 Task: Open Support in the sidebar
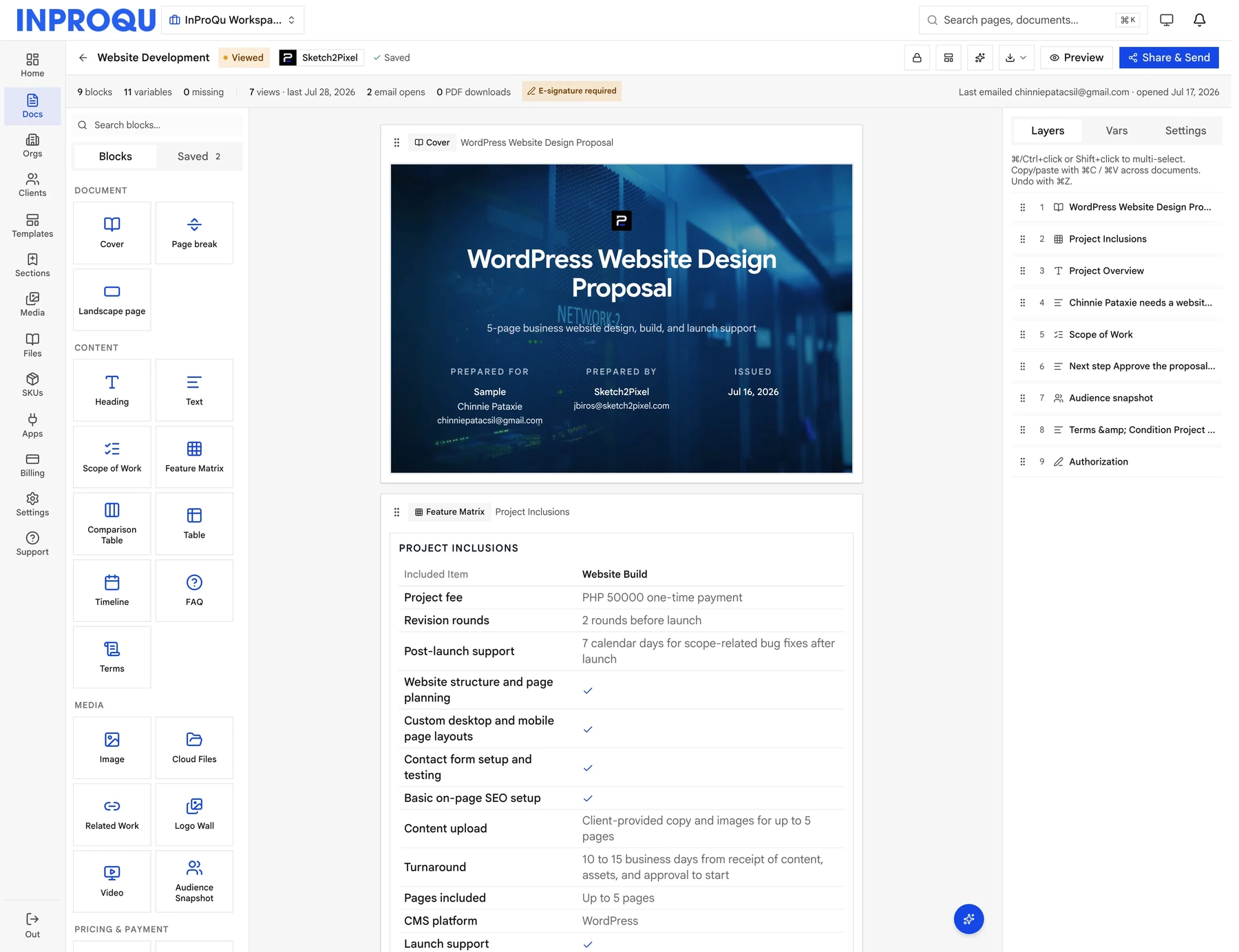32,543
